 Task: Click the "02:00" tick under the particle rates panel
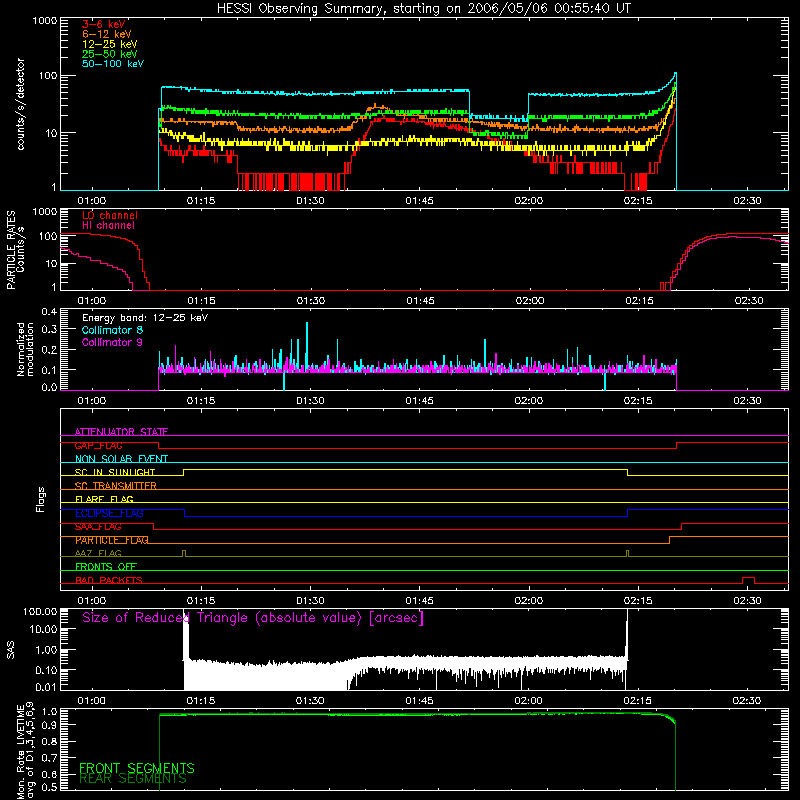(530, 301)
